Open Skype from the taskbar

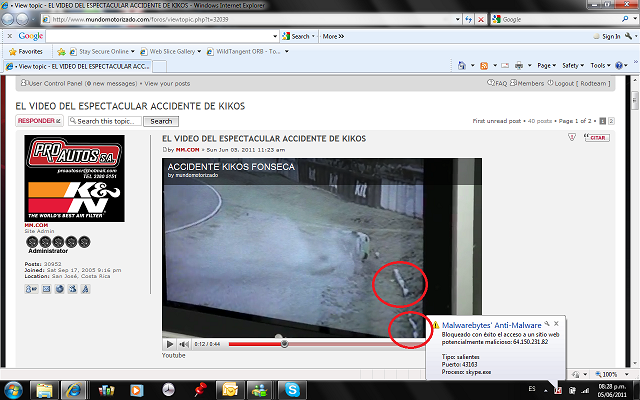point(294,388)
